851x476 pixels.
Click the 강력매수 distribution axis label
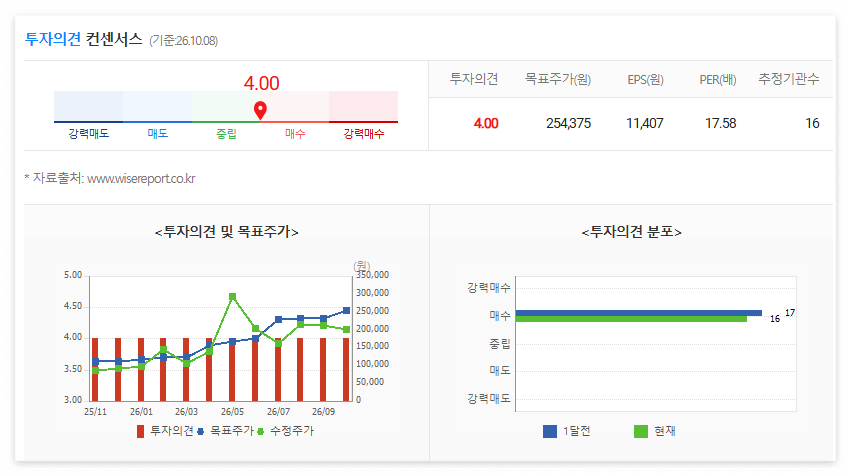pos(489,288)
